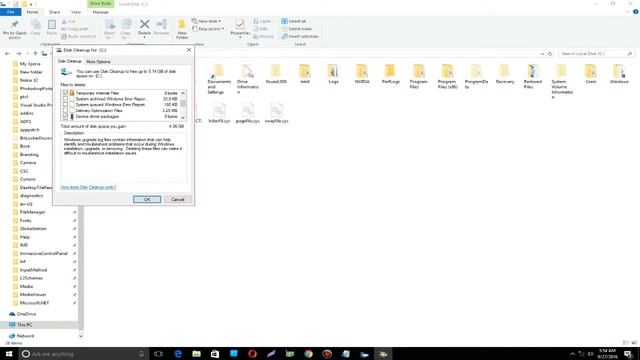Click Select all in ribbon
This screenshot has width=640, height=360.
[293, 21]
